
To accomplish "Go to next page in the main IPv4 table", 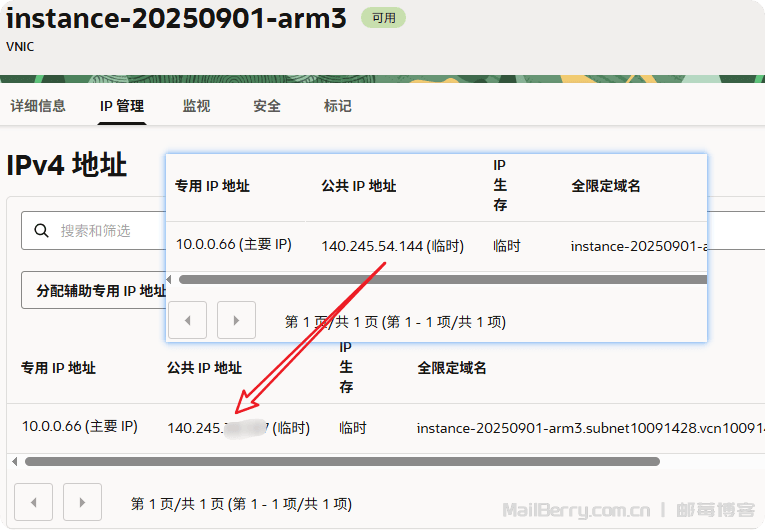I will coord(82,503).
